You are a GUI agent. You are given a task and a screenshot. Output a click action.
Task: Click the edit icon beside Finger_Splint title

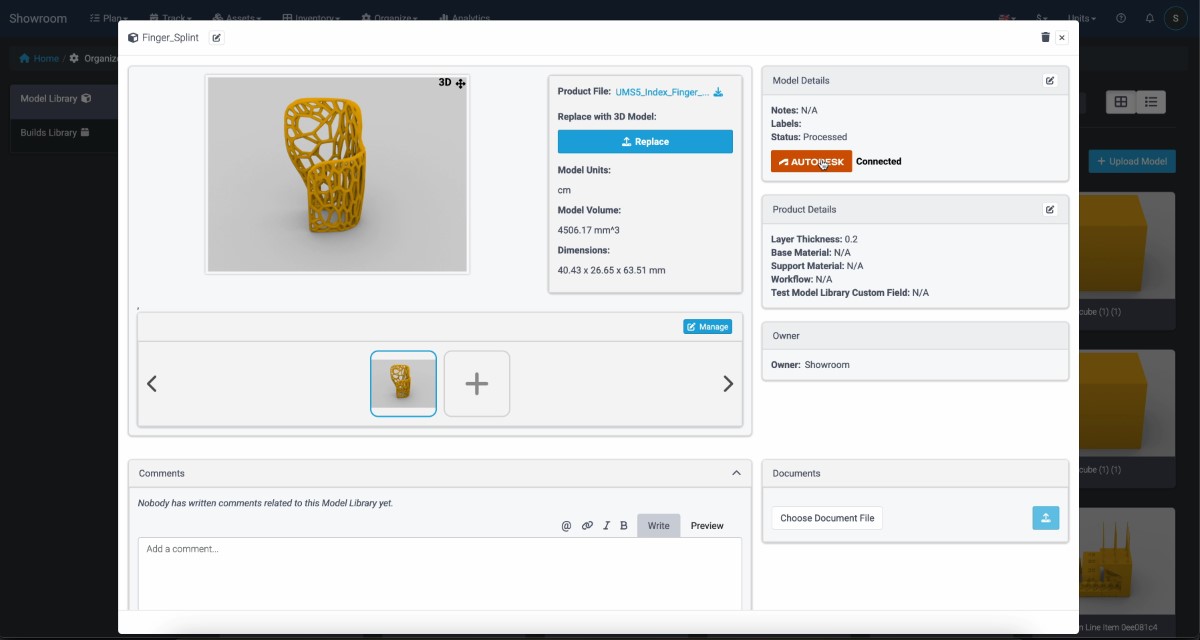coord(217,38)
